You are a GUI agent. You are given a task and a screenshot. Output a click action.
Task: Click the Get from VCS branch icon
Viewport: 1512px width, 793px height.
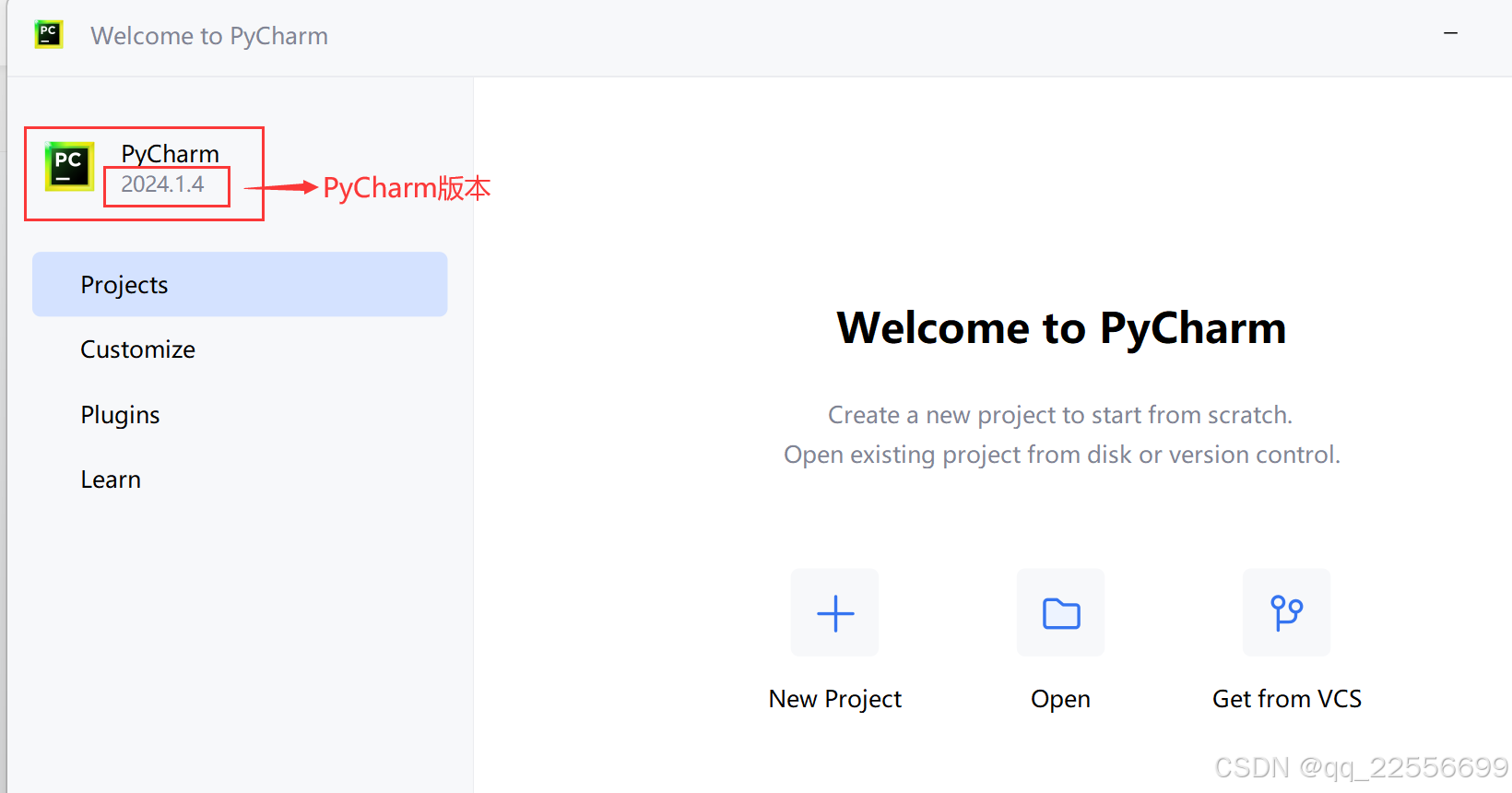(1287, 613)
